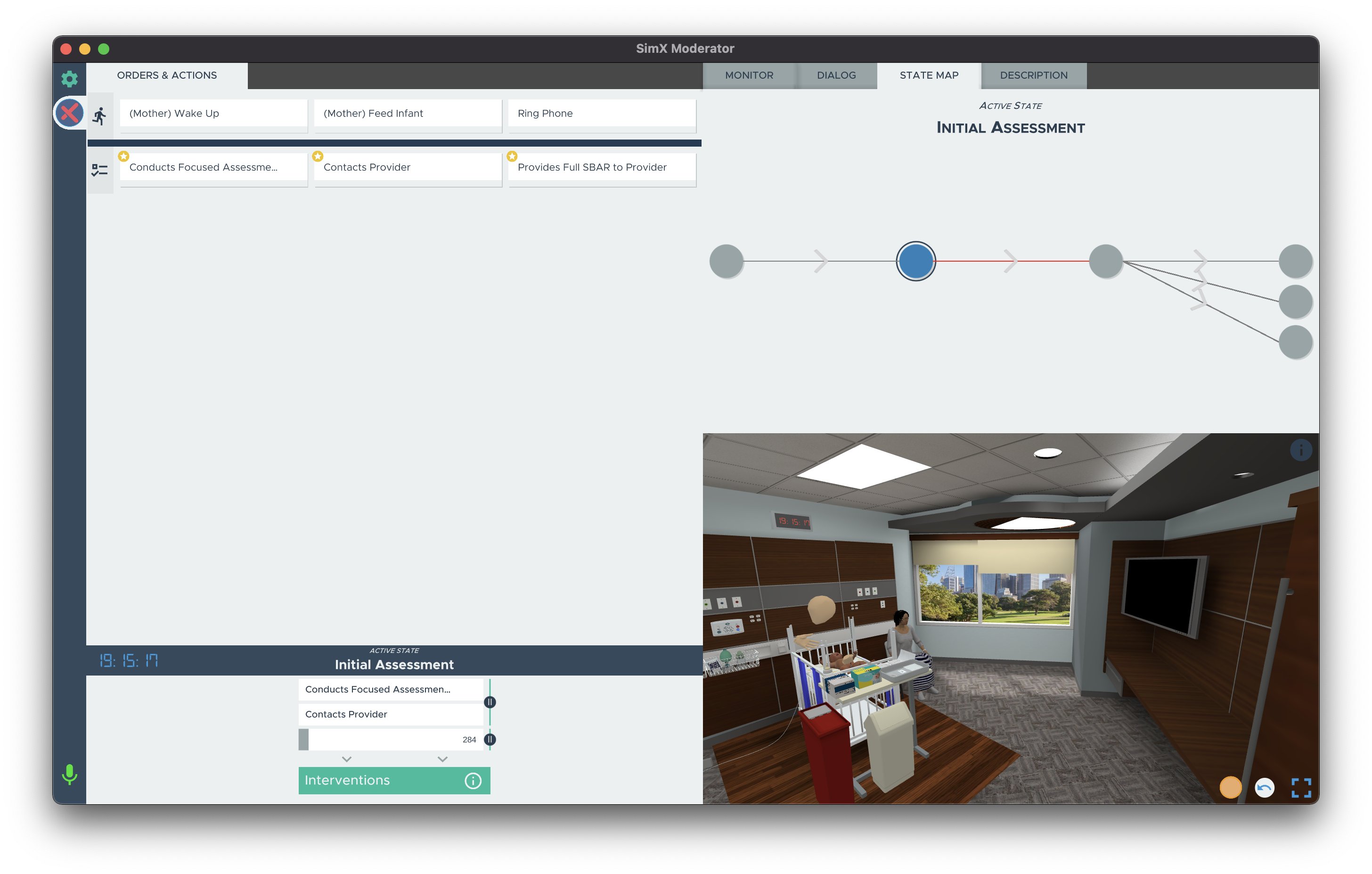Click the 284 timer progress bar
The image size is (1372, 874).
(391, 740)
